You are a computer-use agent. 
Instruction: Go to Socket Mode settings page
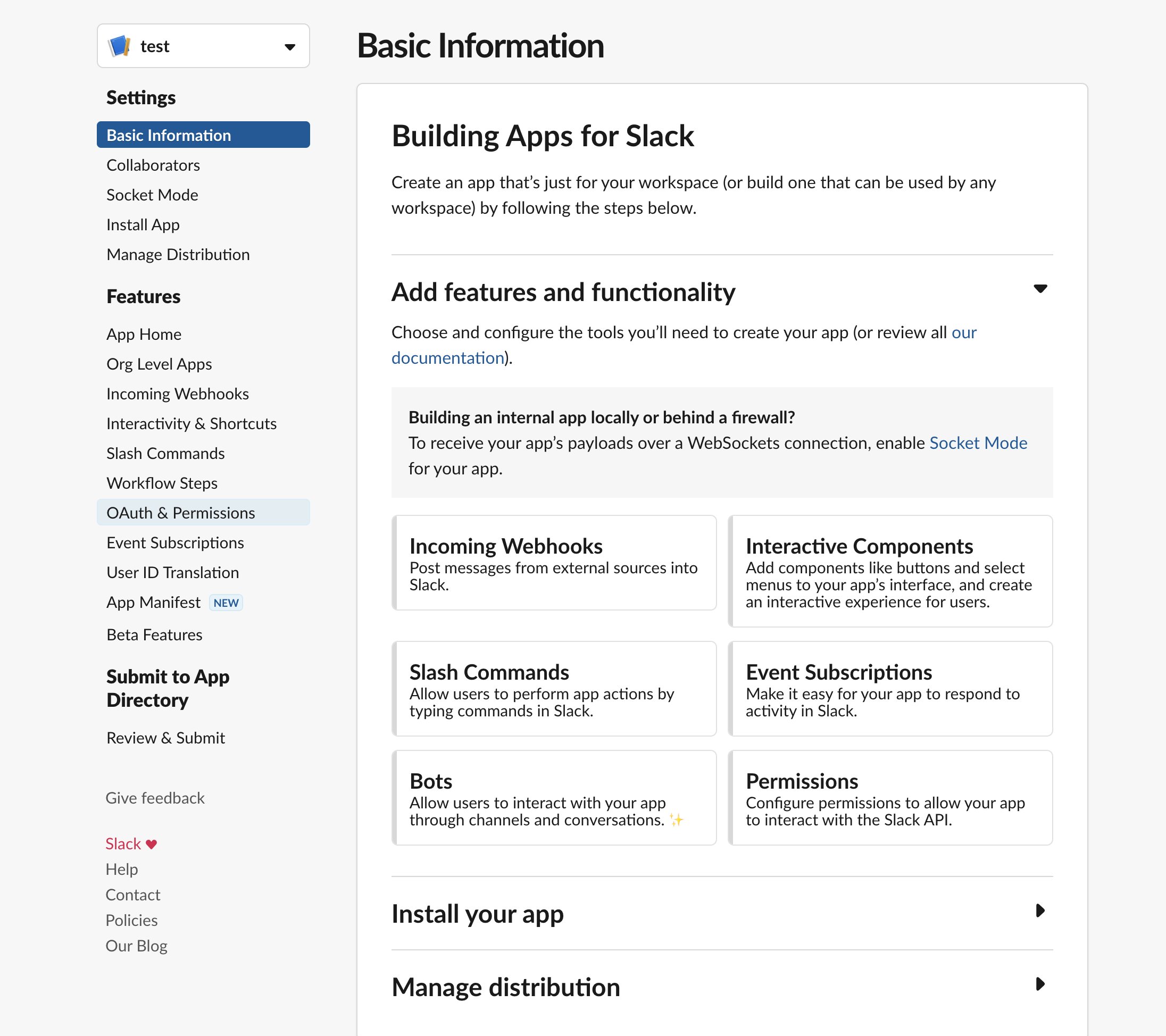(152, 195)
